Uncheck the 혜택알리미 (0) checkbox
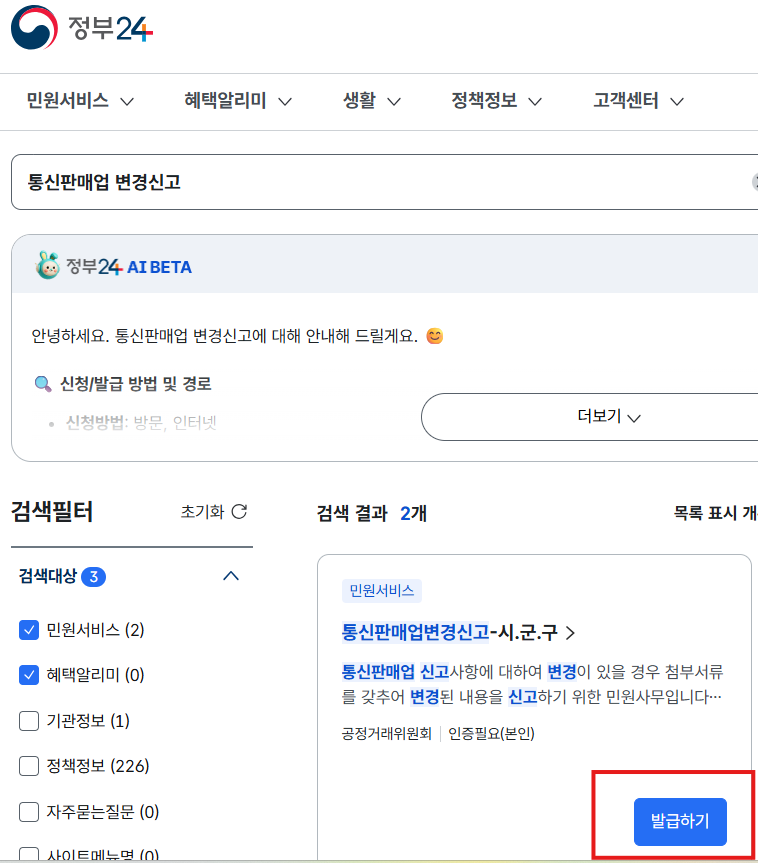 click(29, 675)
